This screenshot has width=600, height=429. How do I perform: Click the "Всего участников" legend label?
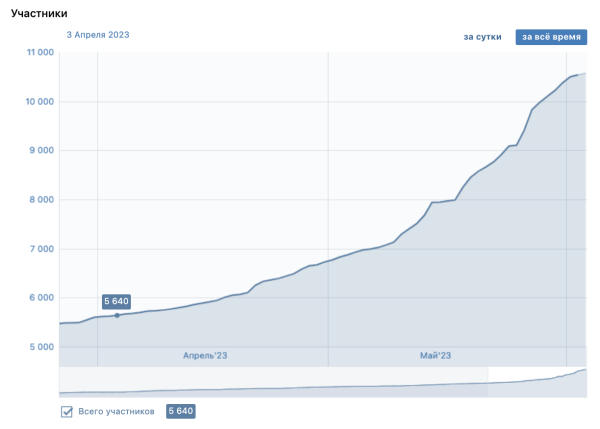[x=116, y=411]
